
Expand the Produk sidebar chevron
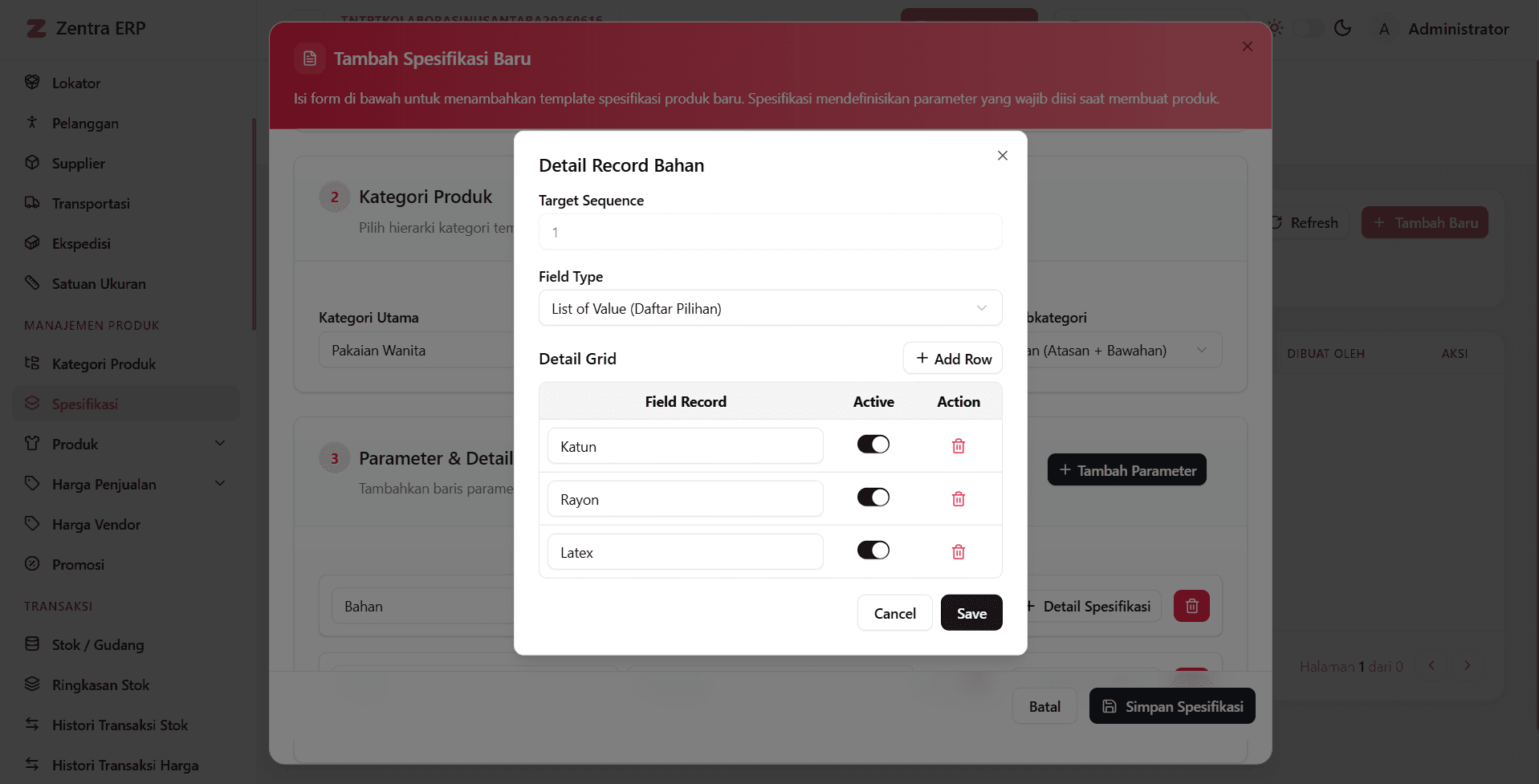[220, 443]
